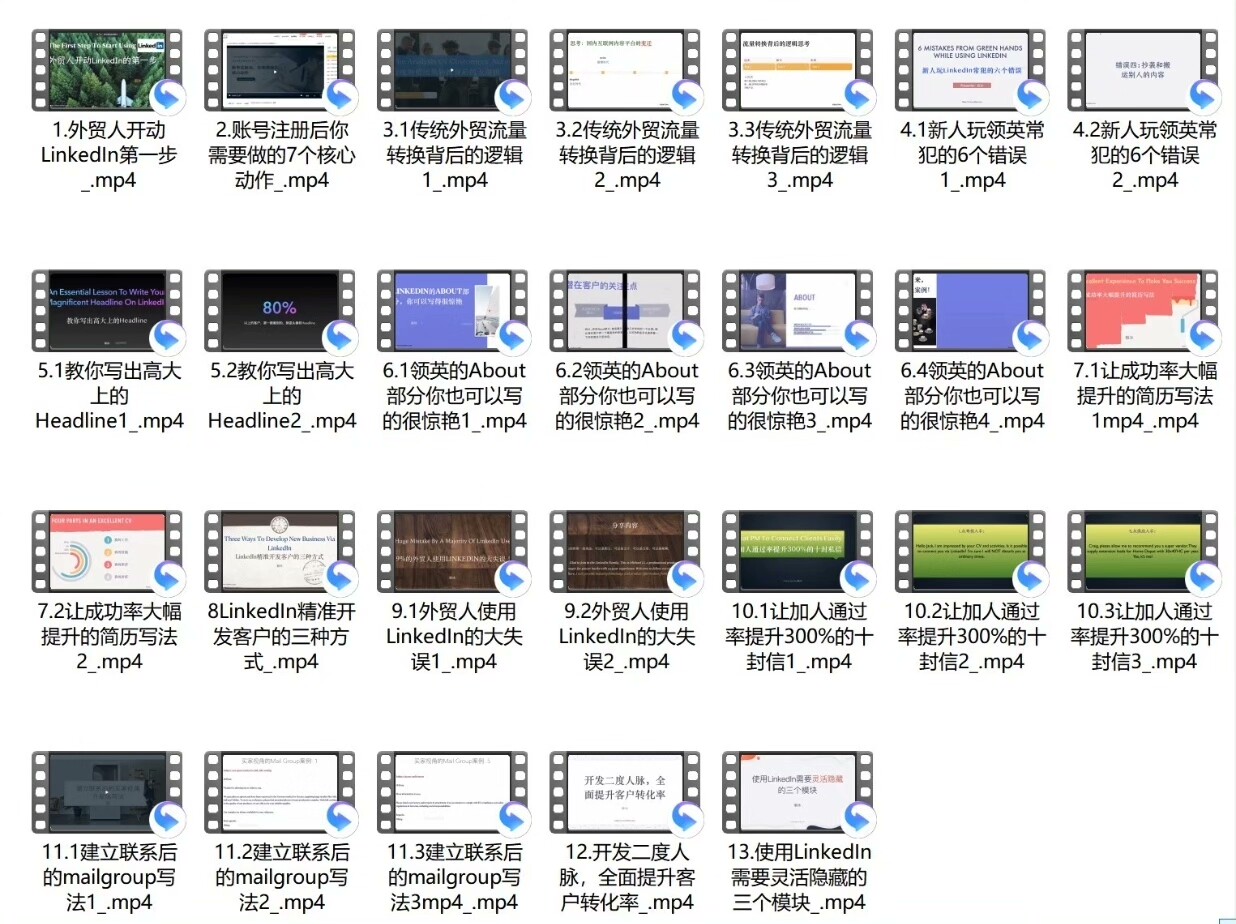
Task: Click file name 13.使用LinkedIn需要灵活隐藏的三个模块_.mp4
Action: 799,878
